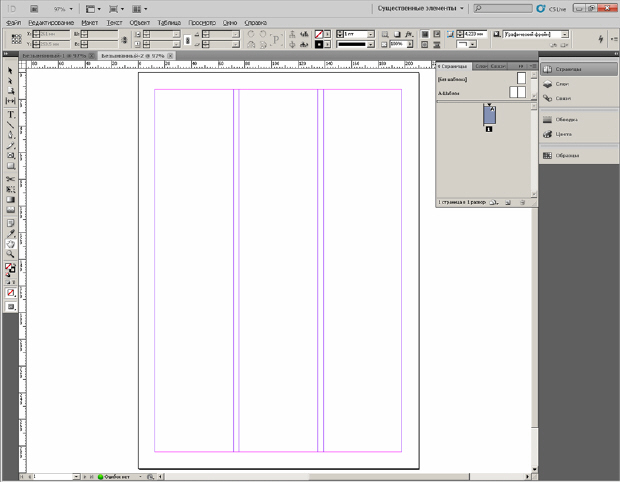
Task: Open the object style Графический фрейм dropdown
Action: coord(565,34)
